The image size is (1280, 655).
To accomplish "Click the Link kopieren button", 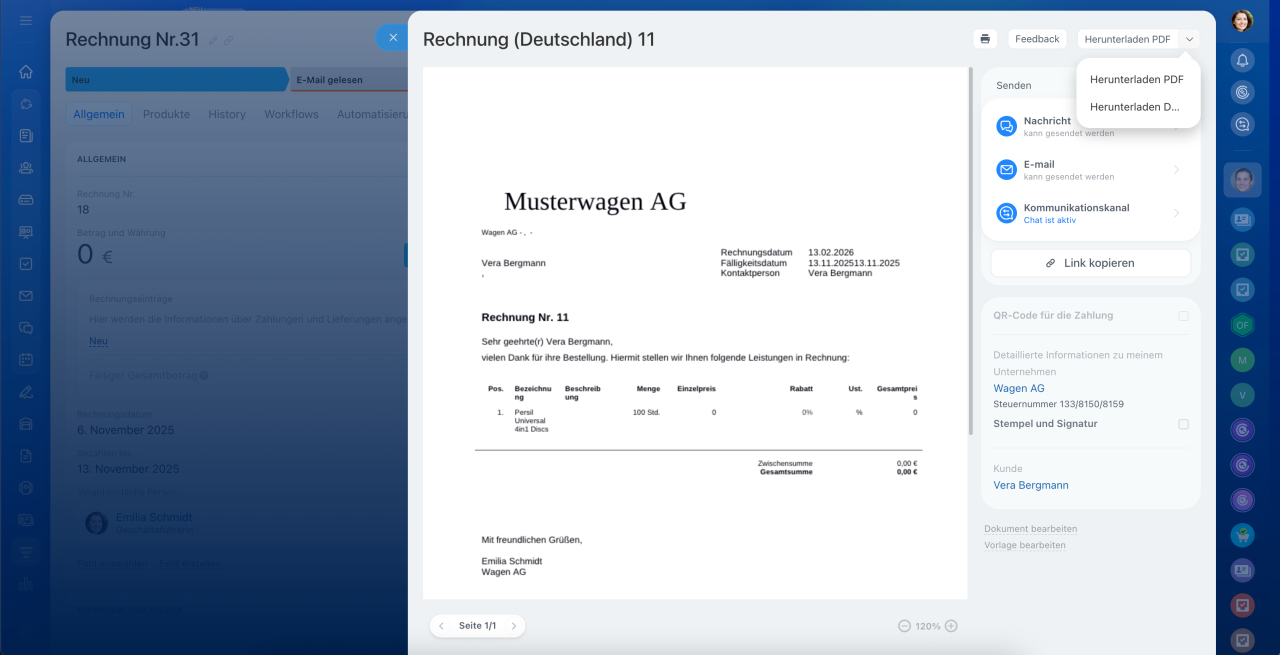I will coord(1090,263).
